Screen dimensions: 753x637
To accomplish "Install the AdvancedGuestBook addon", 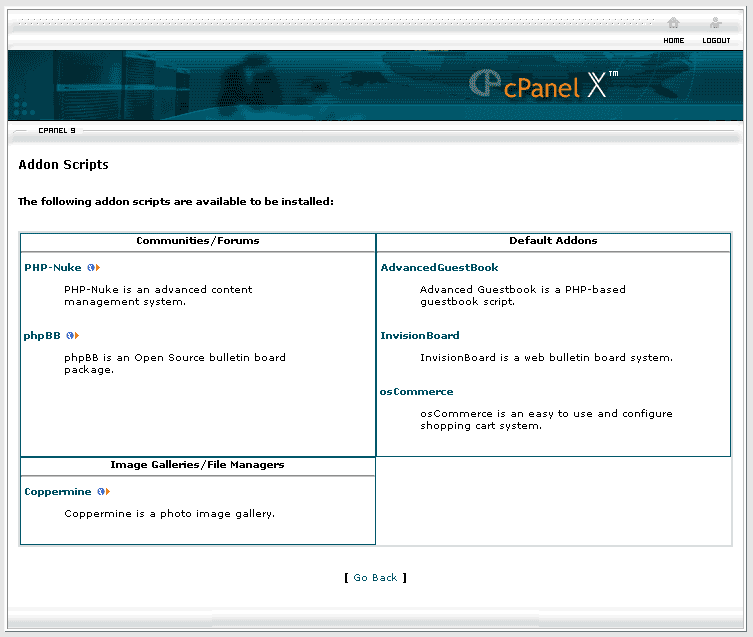I will [439, 268].
